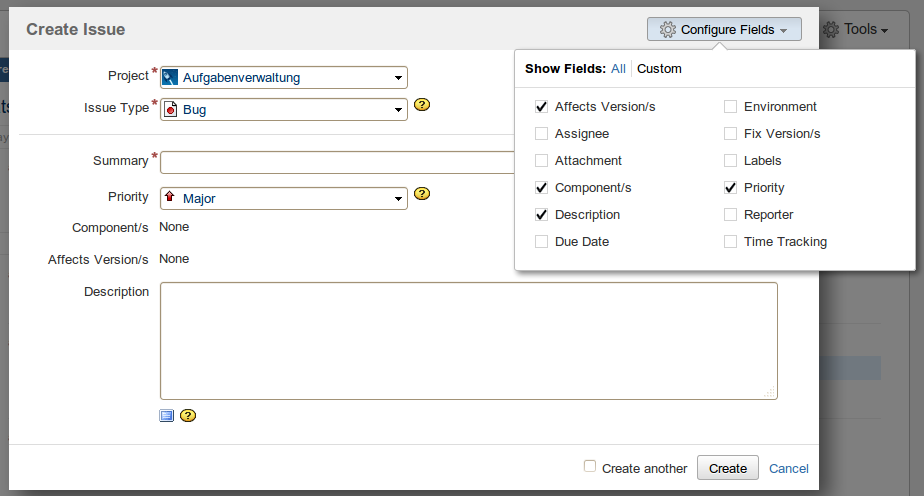Image resolution: width=924 pixels, height=496 pixels.
Task: Select the All fields tab
Action: (618, 69)
